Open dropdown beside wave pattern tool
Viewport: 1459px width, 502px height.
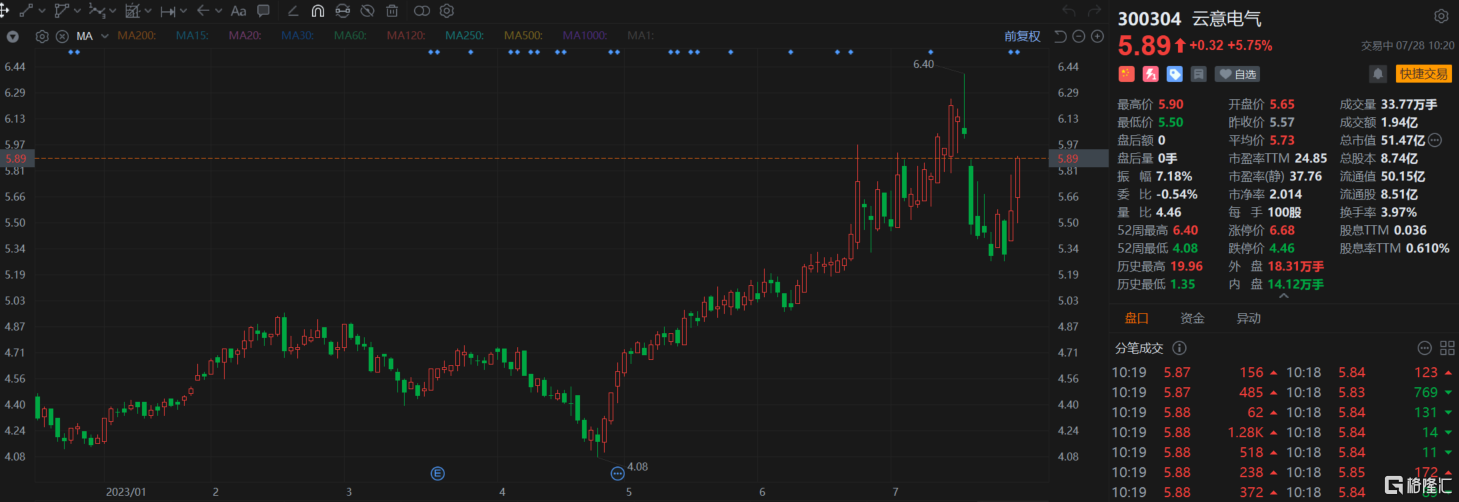pos(112,11)
